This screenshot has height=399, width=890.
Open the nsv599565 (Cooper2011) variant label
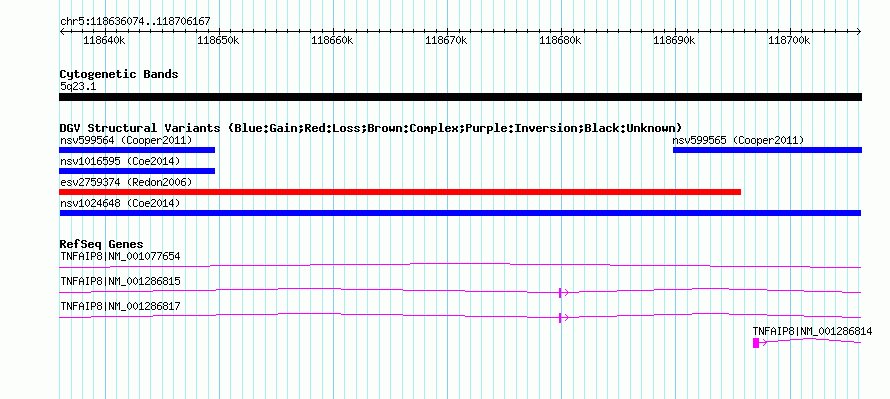[738, 140]
